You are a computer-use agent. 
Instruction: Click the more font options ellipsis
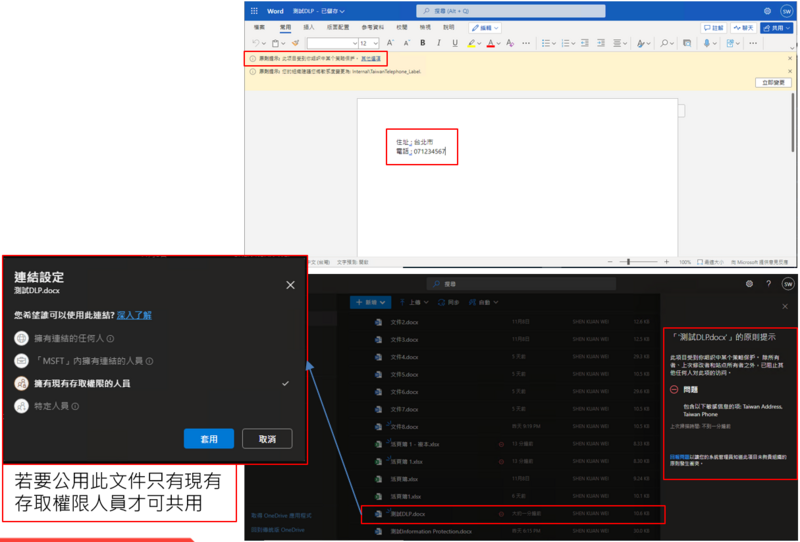526,43
